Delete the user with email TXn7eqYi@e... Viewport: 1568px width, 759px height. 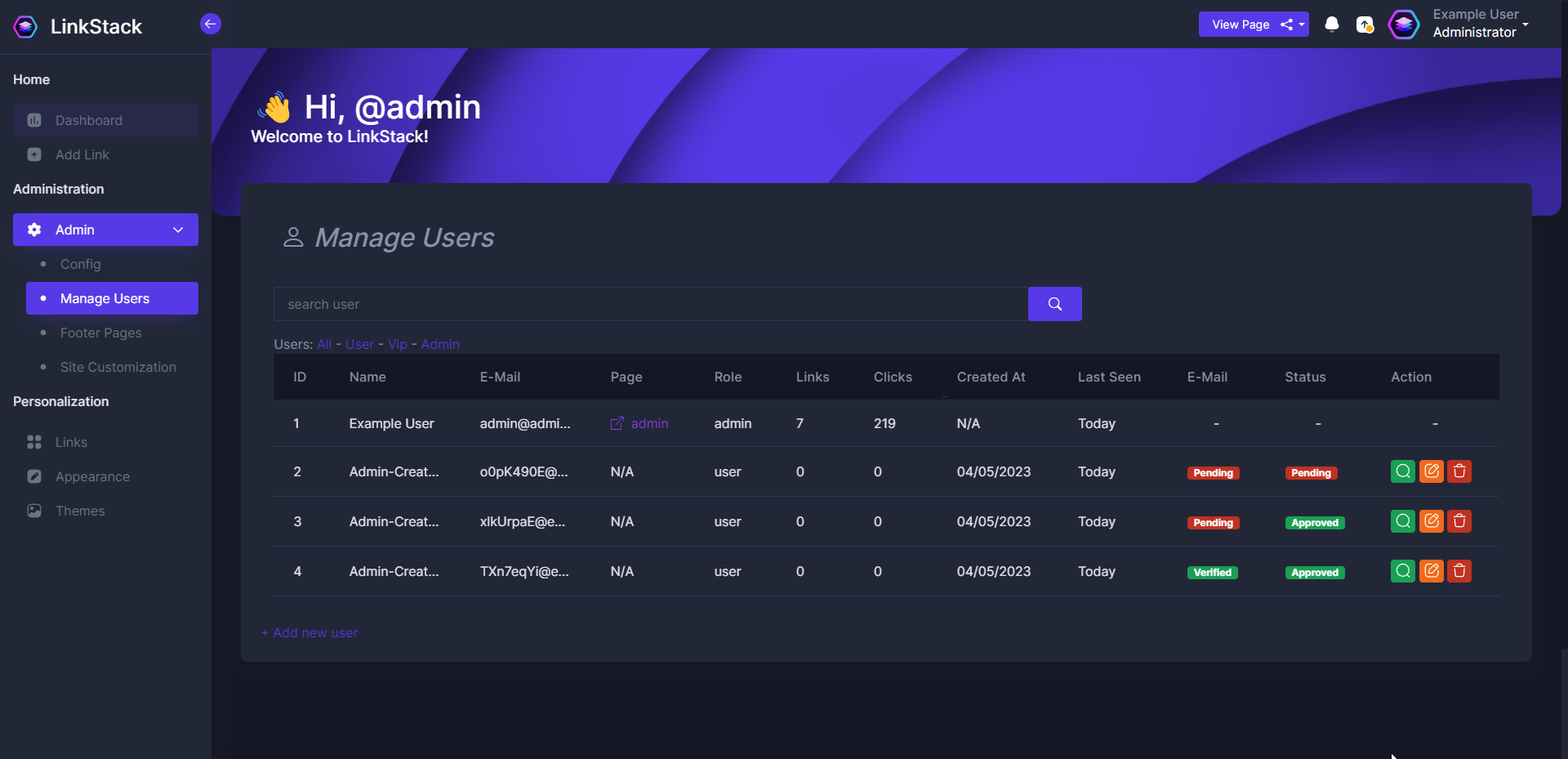1459,571
